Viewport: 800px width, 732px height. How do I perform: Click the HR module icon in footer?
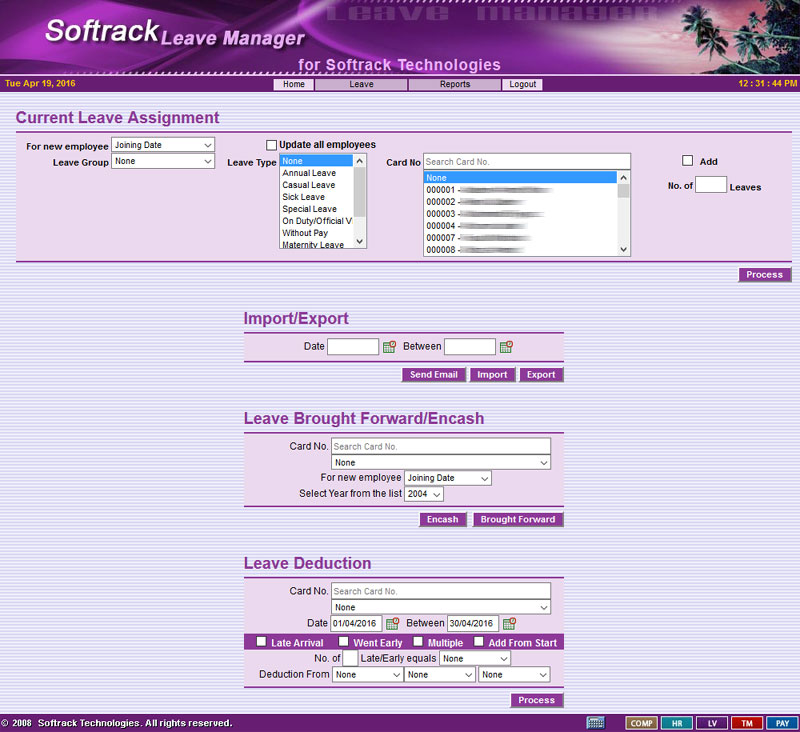[x=676, y=723]
